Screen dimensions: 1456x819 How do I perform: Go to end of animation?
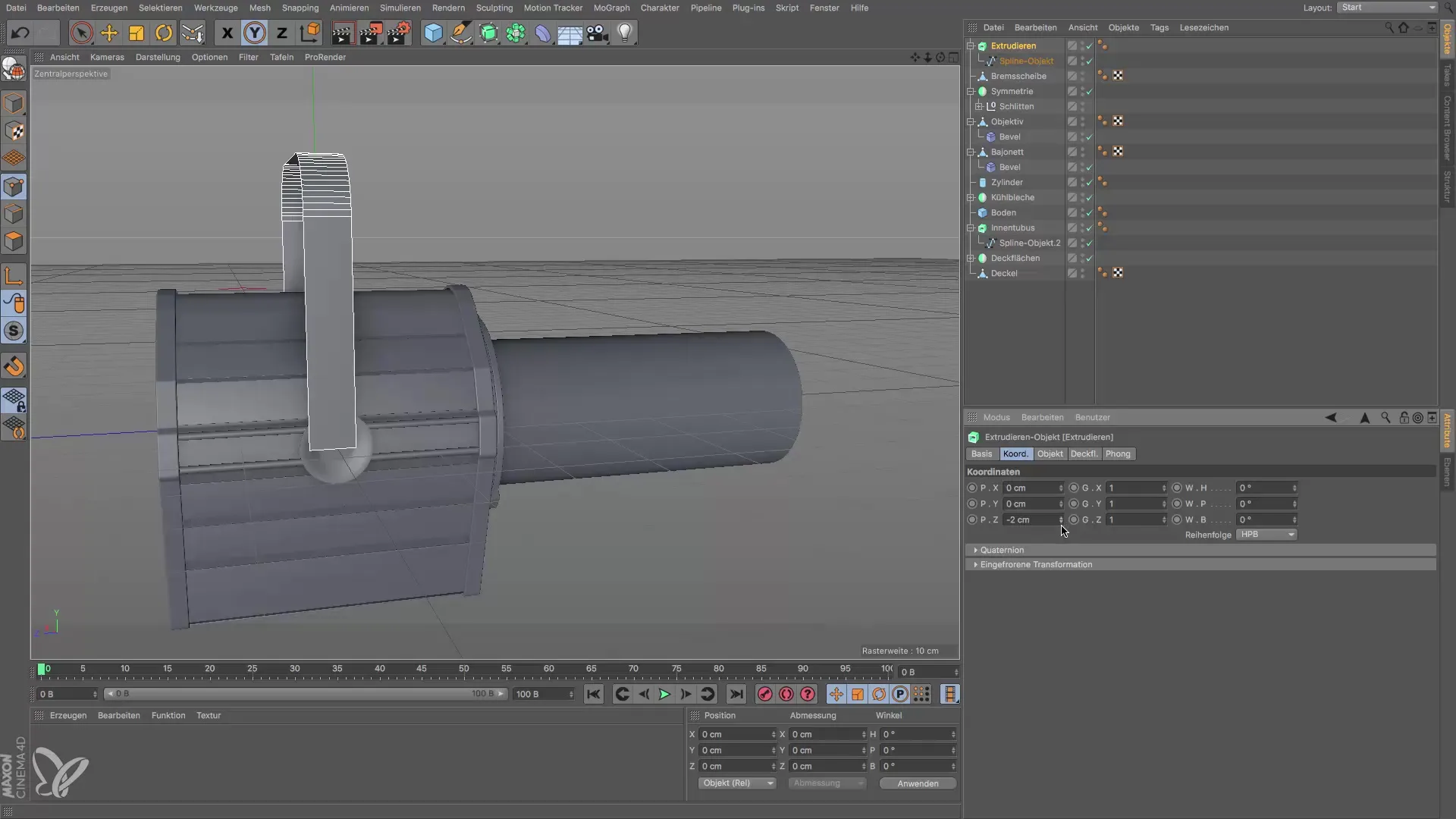pyautogui.click(x=736, y=694)
